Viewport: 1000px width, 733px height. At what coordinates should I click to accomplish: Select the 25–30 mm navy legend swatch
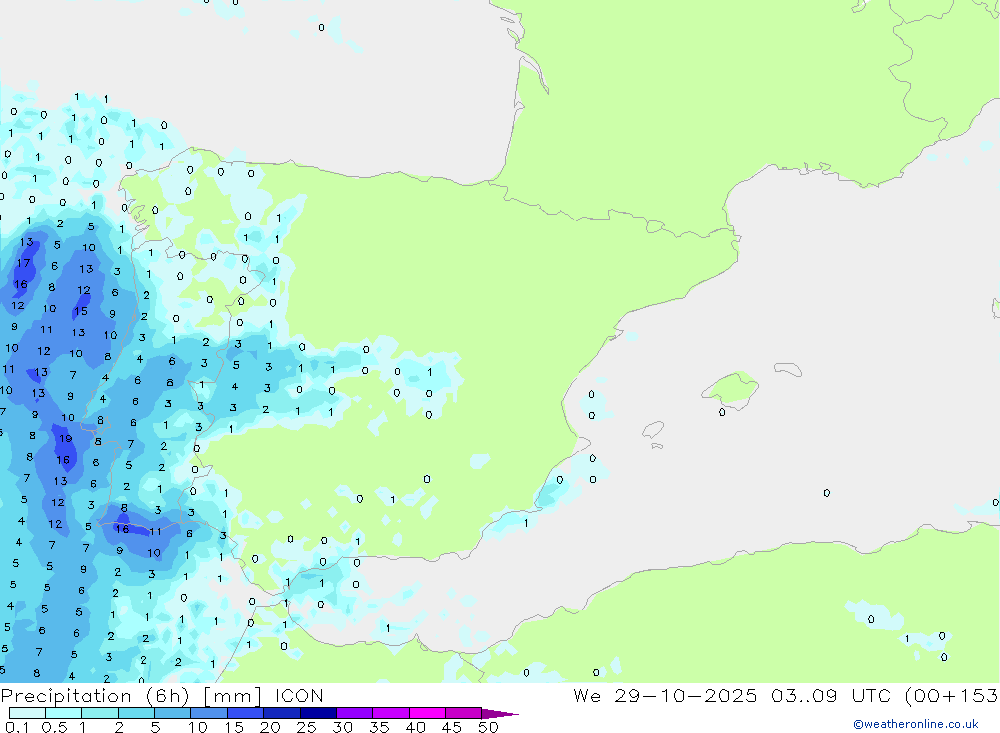click(318, 713)
